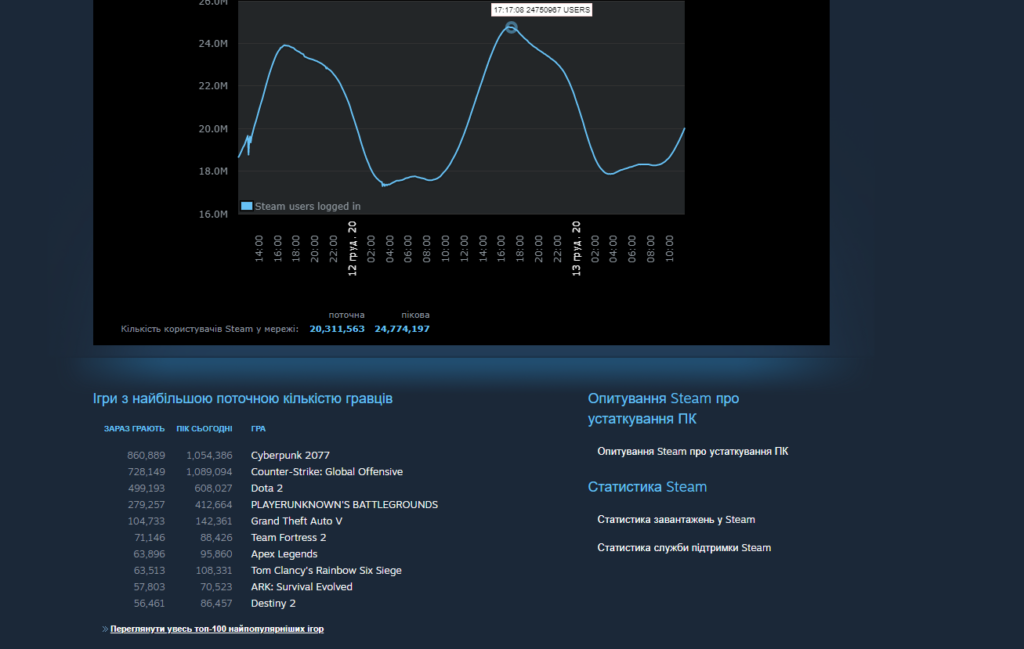
Task: Click the '12 груд. 20' date label on the axis
Action: click(353, 248)
